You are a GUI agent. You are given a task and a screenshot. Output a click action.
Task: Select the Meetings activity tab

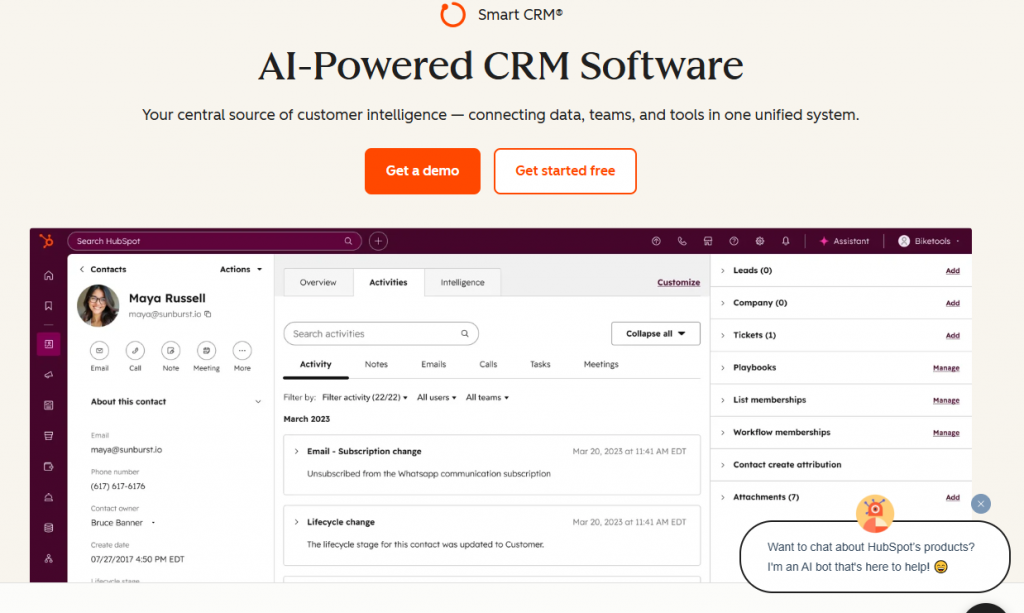tap(601, 364)
